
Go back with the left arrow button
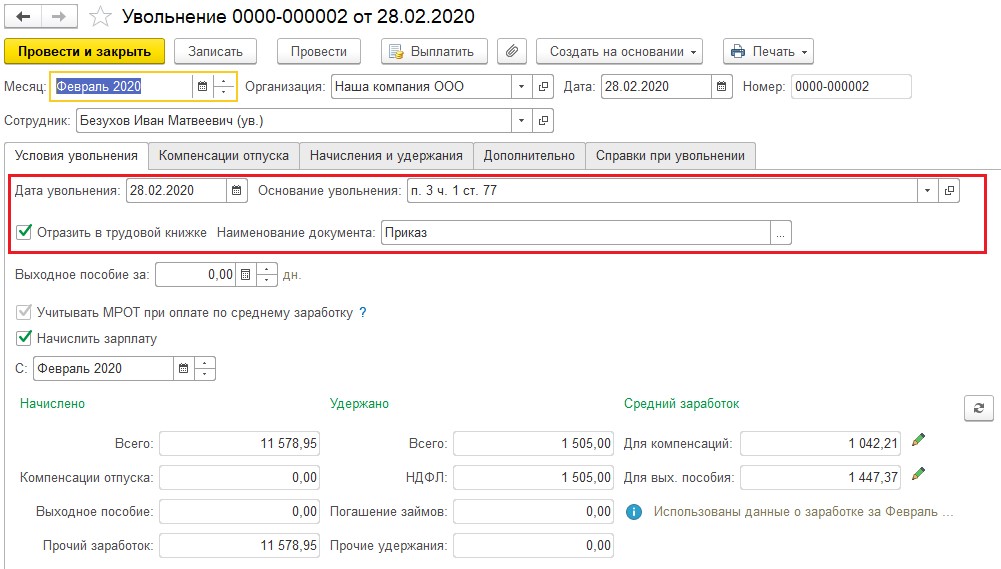pyautogui.click(x=23, y=17)
